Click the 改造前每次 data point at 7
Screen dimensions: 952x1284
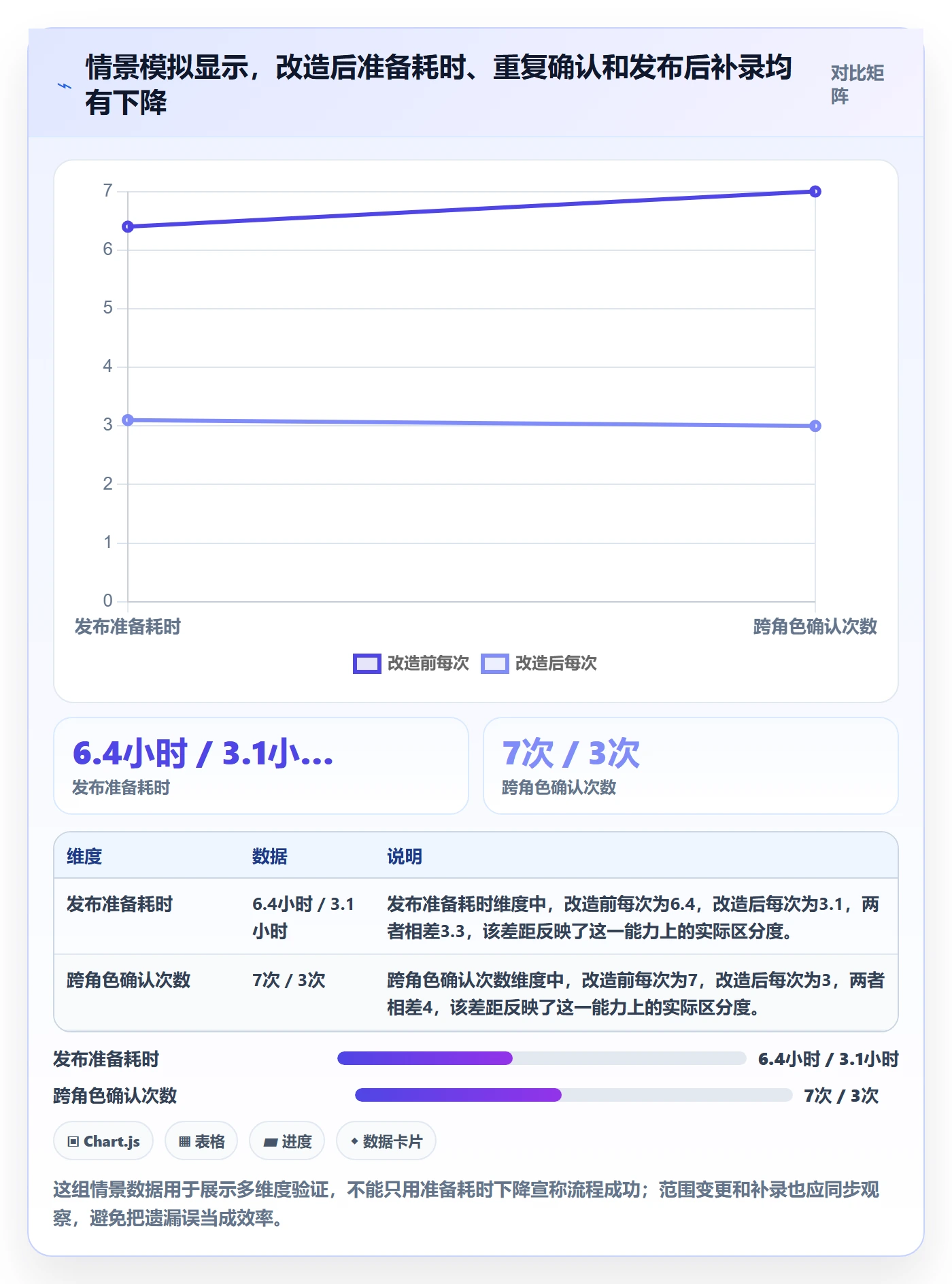(x=815, y=192)
